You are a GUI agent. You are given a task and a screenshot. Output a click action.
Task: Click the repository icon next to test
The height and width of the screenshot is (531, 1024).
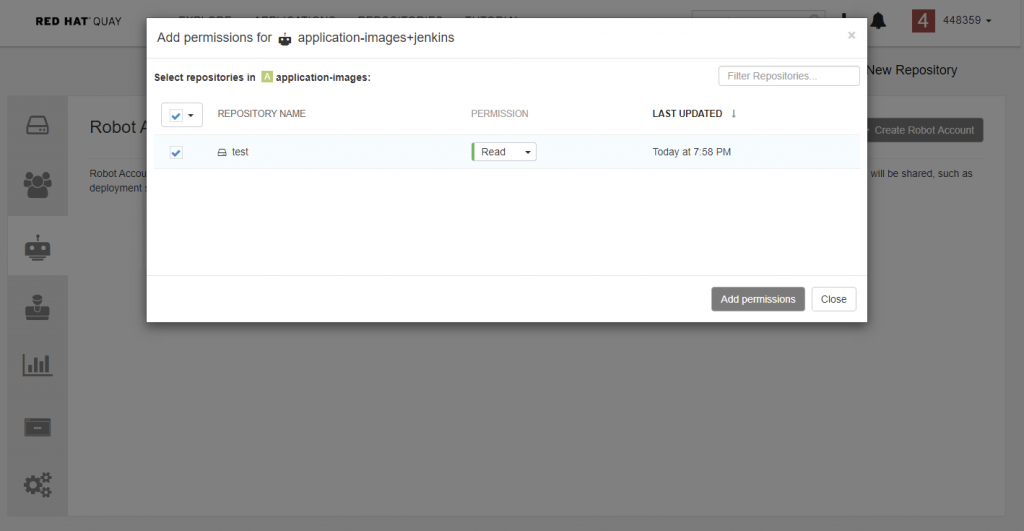[x=222, y=152]
